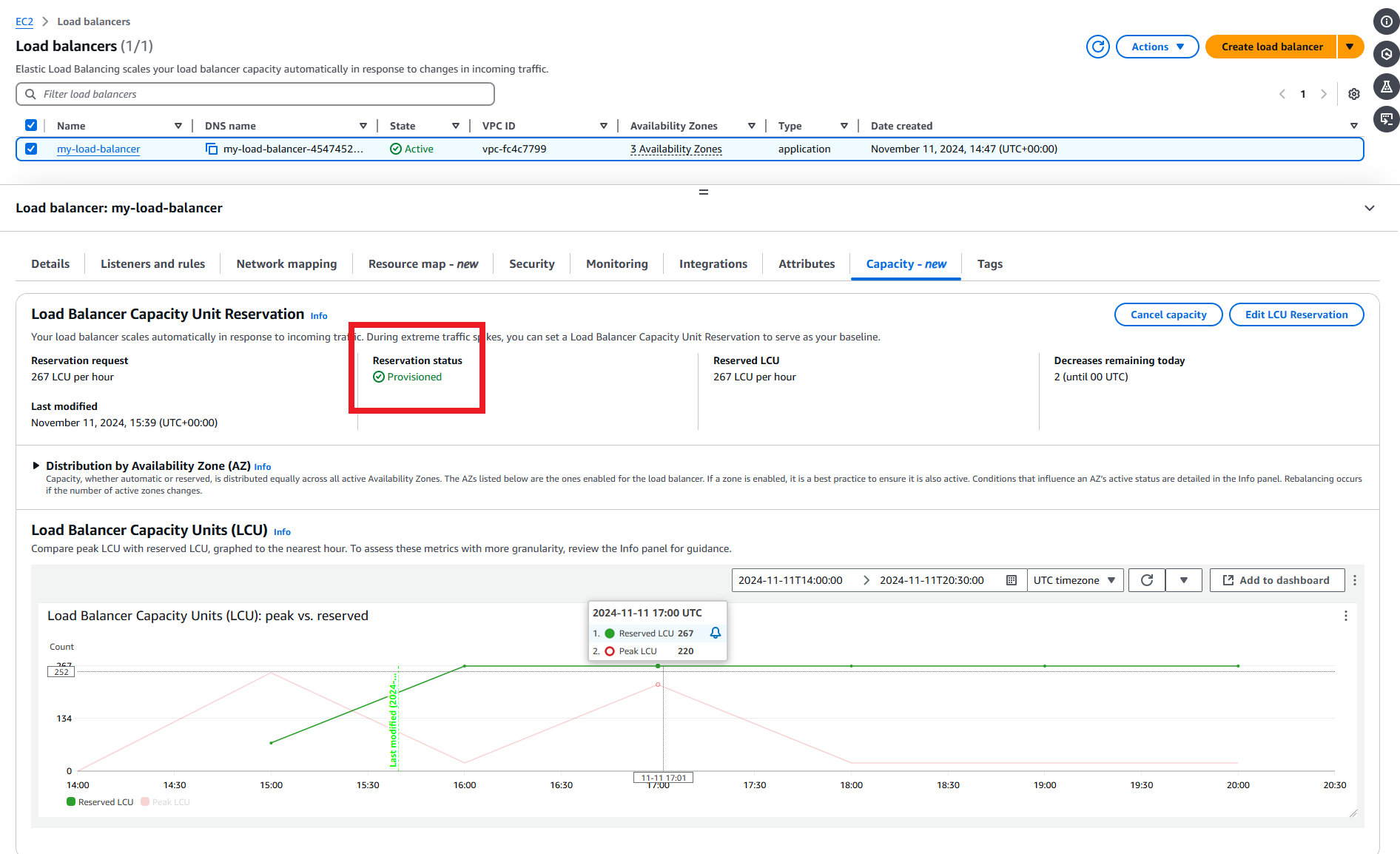This screenshot has height=854, width=1400.
Task: View the Attributes tab
Action: [x=807, y=264]
